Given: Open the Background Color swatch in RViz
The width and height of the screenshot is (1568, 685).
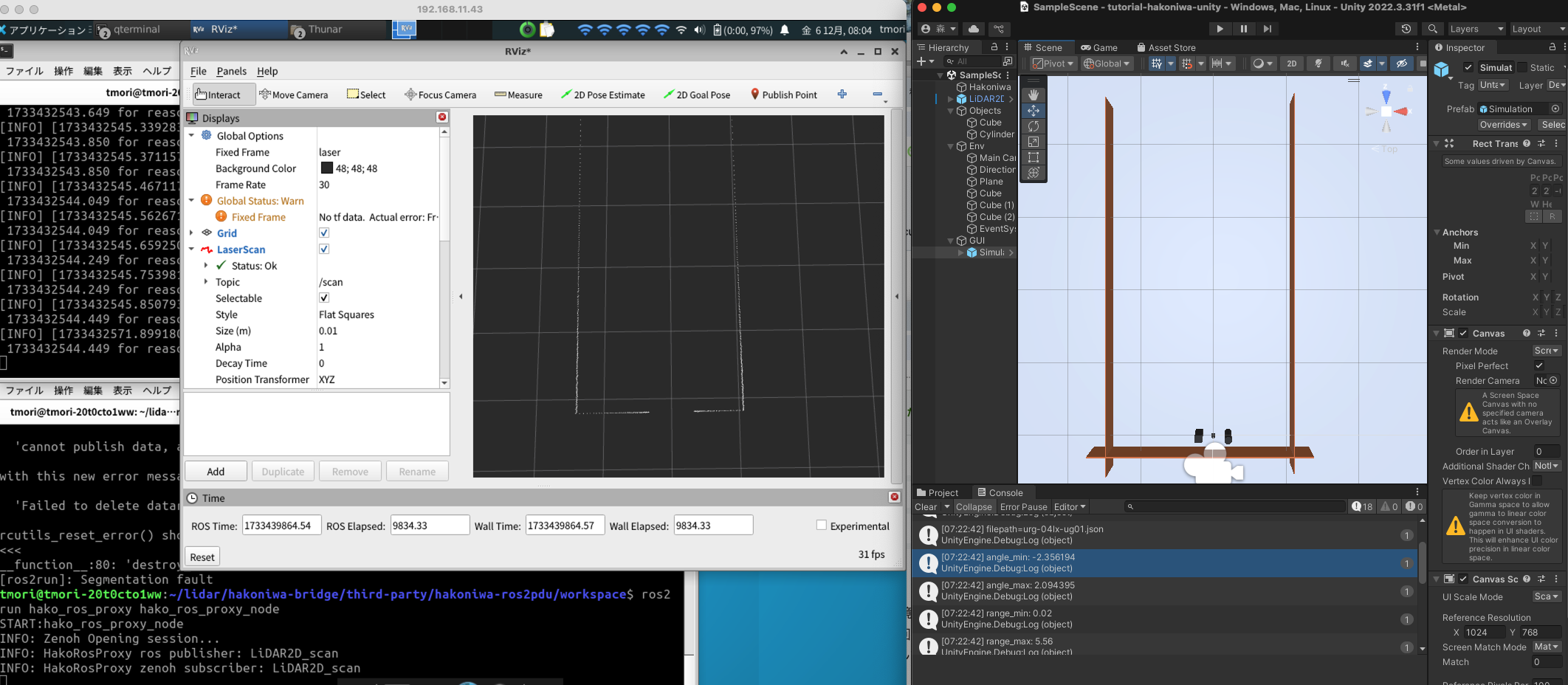Looking at the screenshot, I should (x=327, y=168).
